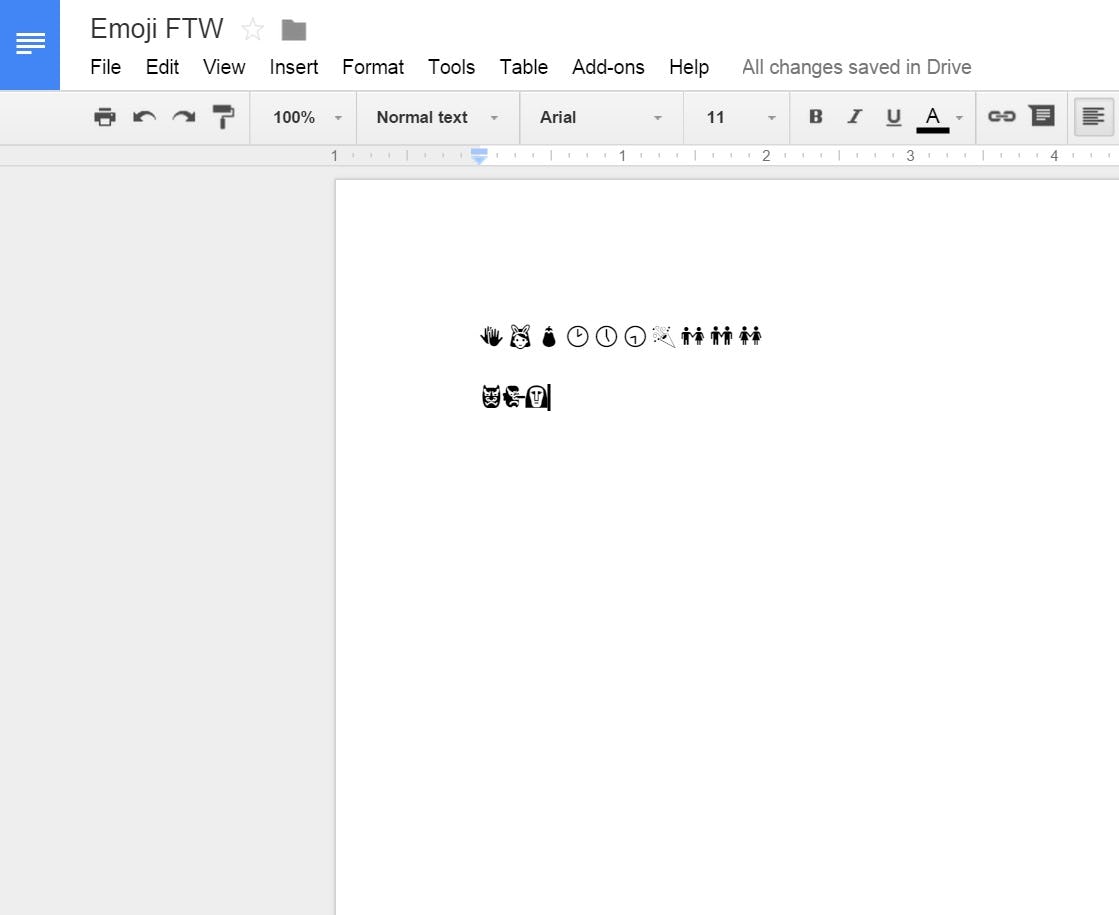Expand the Normal text style dropdown
Image resolution: width=1119 pixels, height=915 pixels.
point(436,117)
